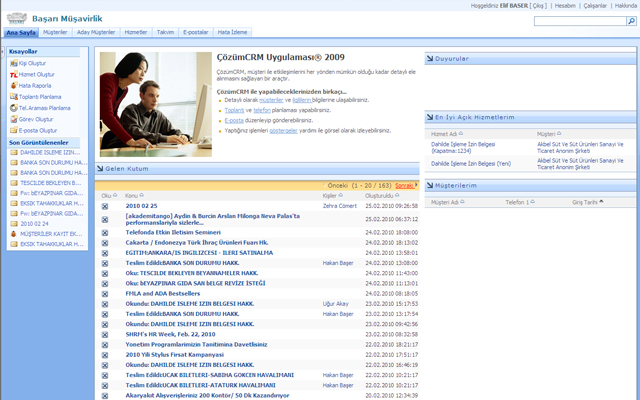Click the office photo thumbnail
The height and width of the screenshot is (400, 640).
point(156,104)
